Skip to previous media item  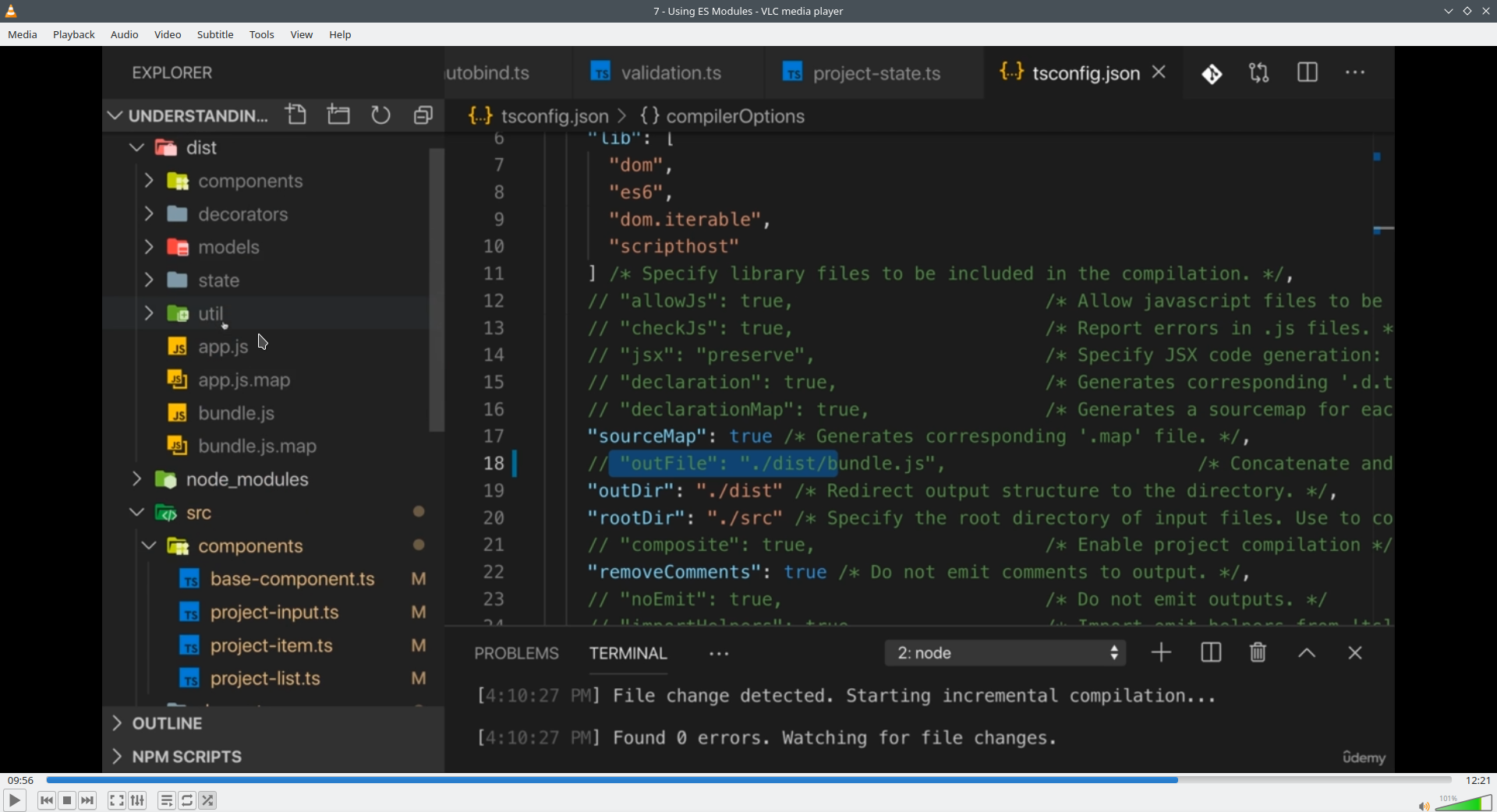(47, 800)
